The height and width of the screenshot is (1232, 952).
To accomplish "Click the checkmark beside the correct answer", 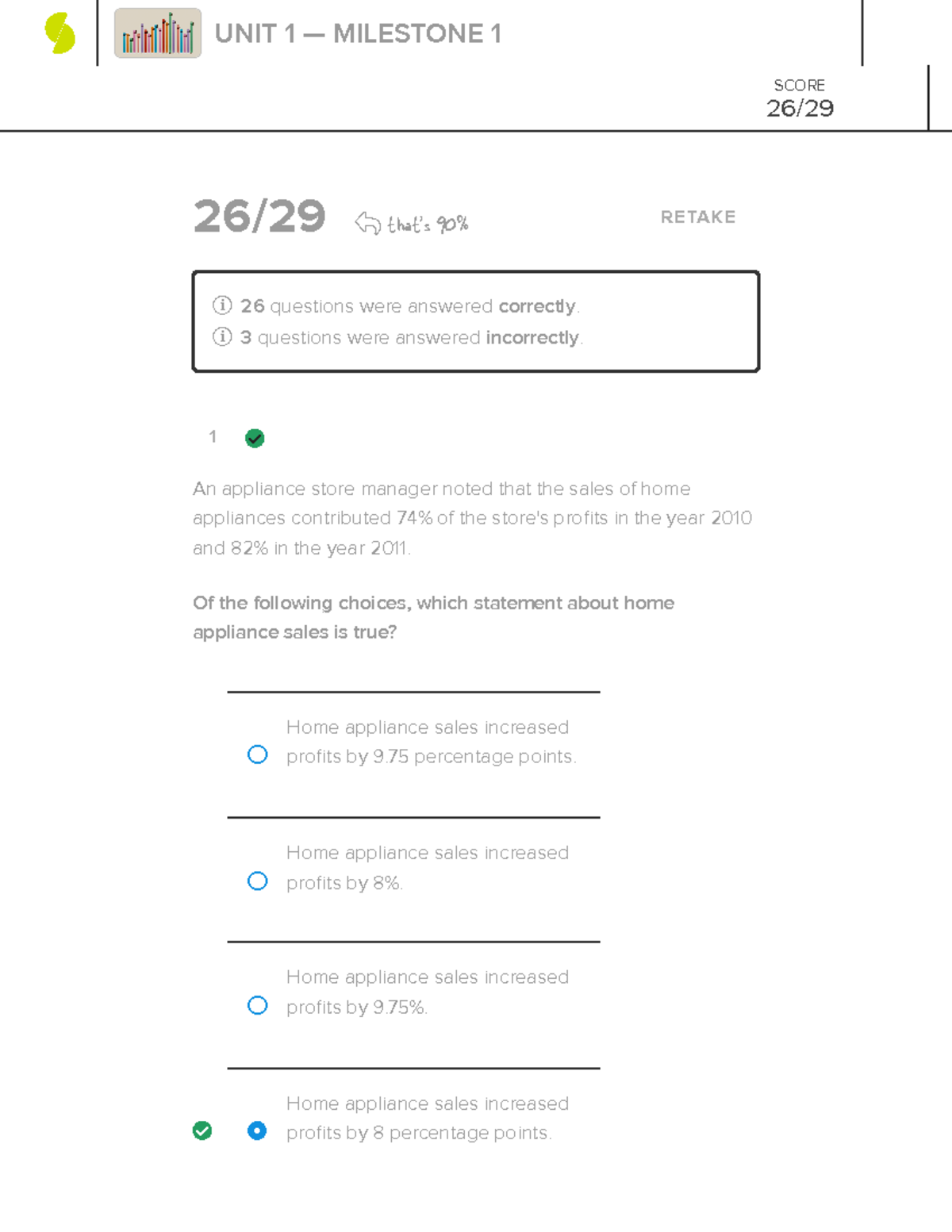I will (x=203, y=1130).
